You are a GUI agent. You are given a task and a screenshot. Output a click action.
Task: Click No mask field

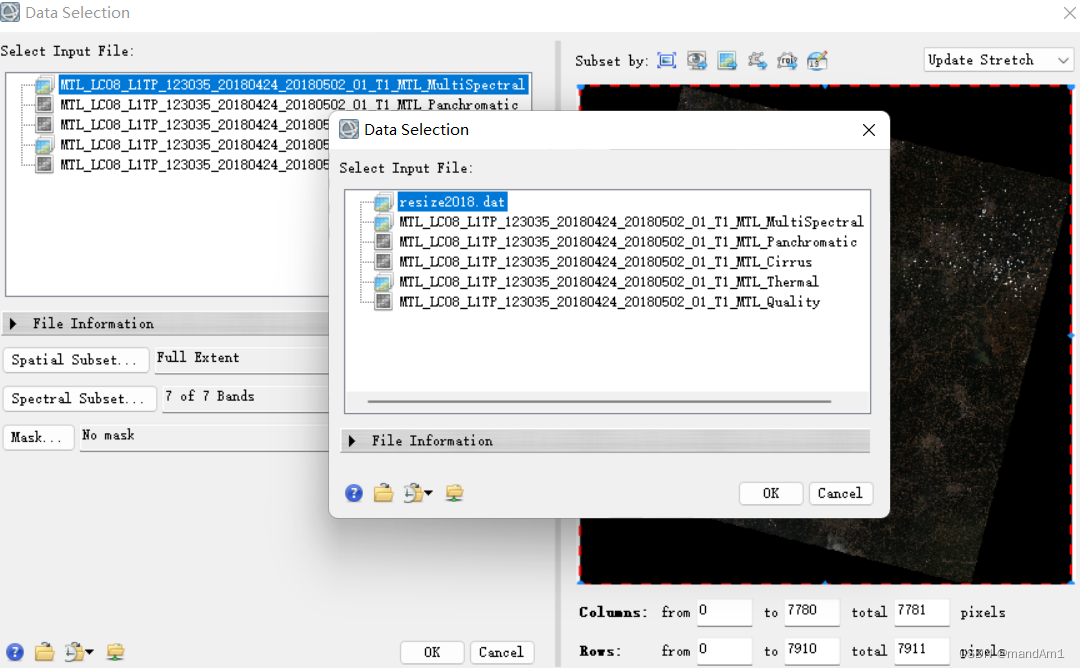(205, 436)
